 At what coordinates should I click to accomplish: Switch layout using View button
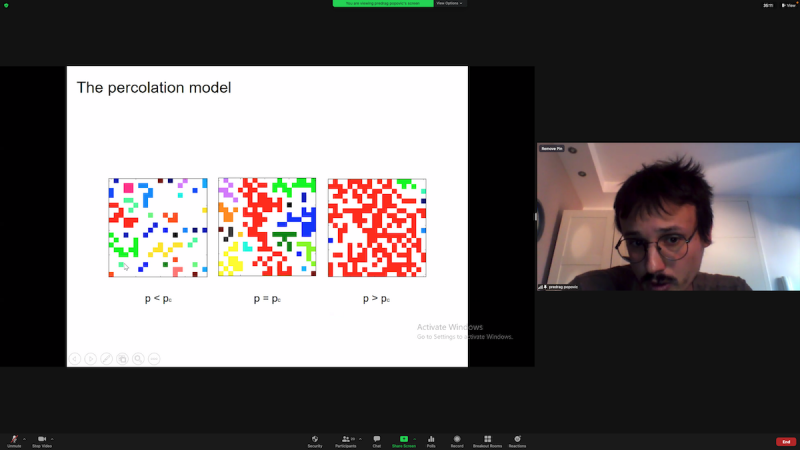coord(789,5)
